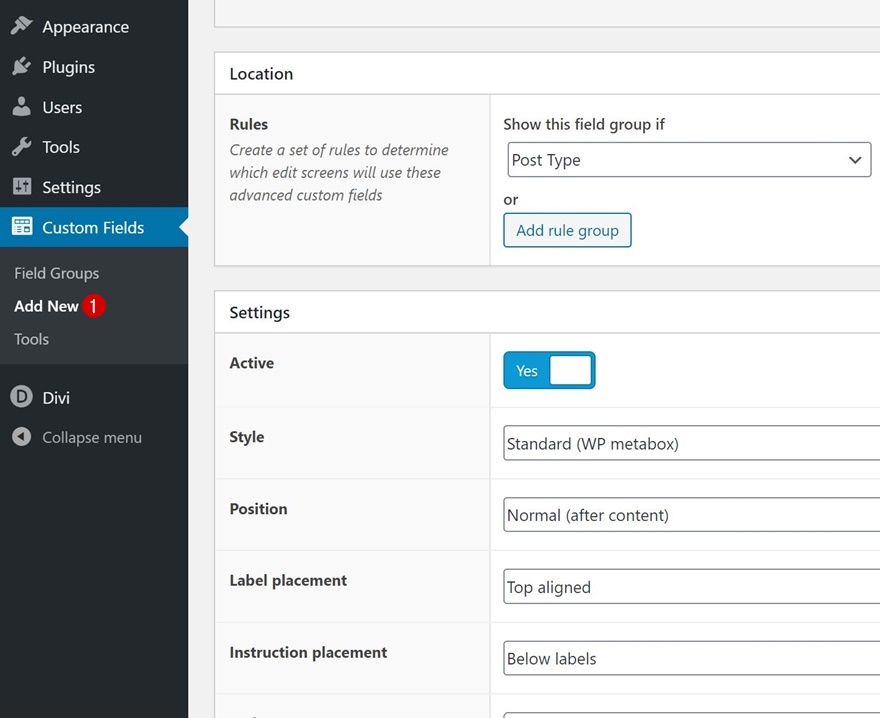Open the Position dropdown showing Normal (after content)
The width and height of the screenshot is (880, 718).
(x=691, y=515)
